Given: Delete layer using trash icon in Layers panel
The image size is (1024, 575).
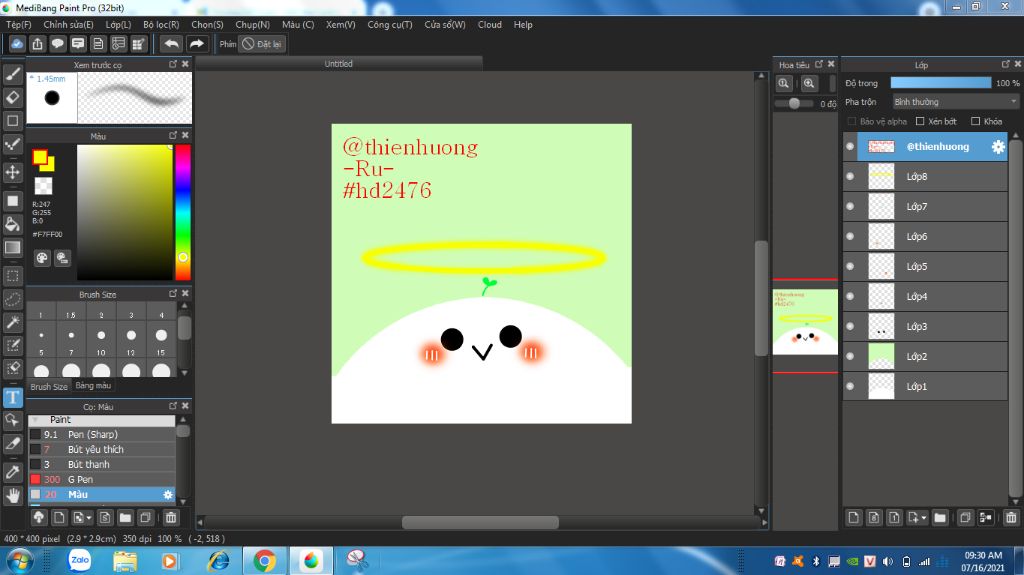Looking at the screenshot, I should tap(1011, 518).
